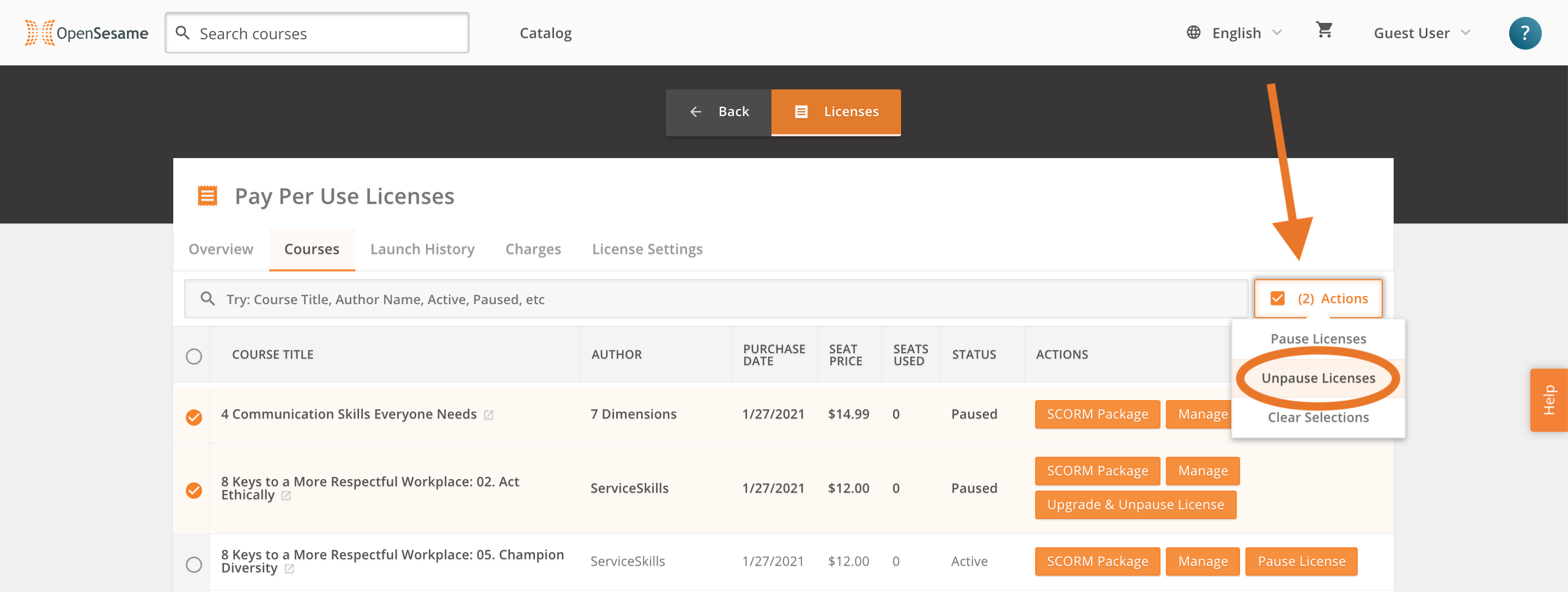Open the Charges tab

533,249
